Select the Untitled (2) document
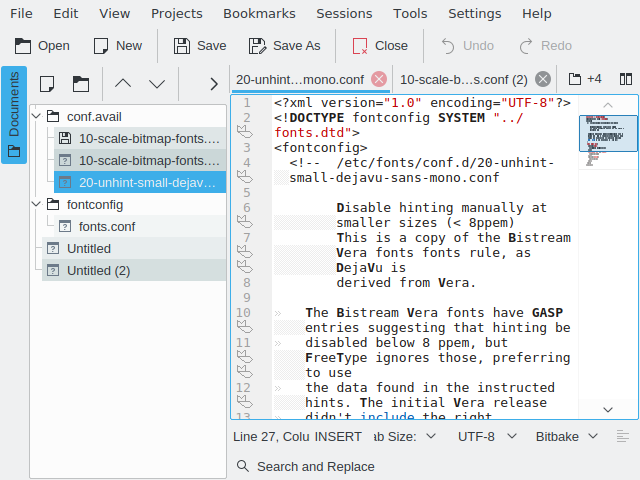The width and height of the screenshot is (640, 480). point(134,270)
